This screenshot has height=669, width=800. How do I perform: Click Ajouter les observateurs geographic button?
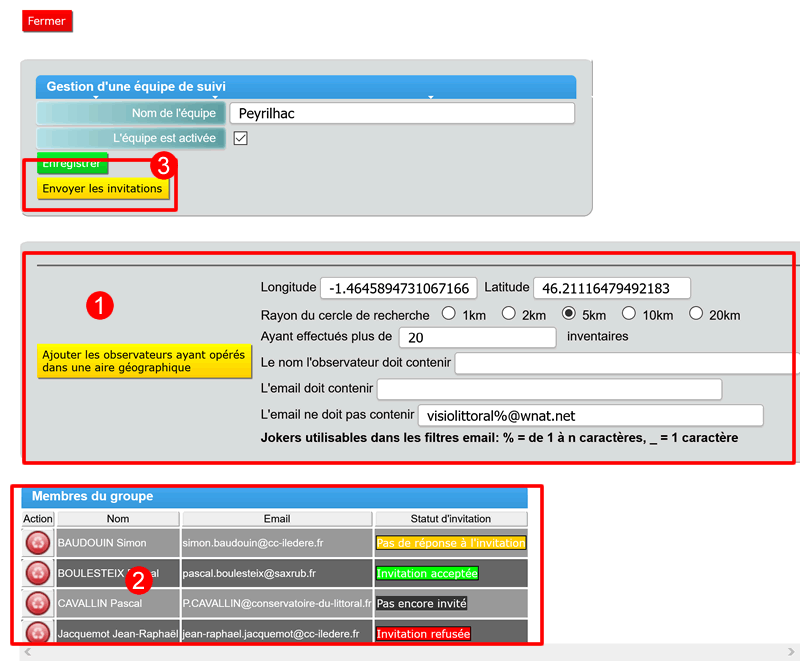coord(144,361)
